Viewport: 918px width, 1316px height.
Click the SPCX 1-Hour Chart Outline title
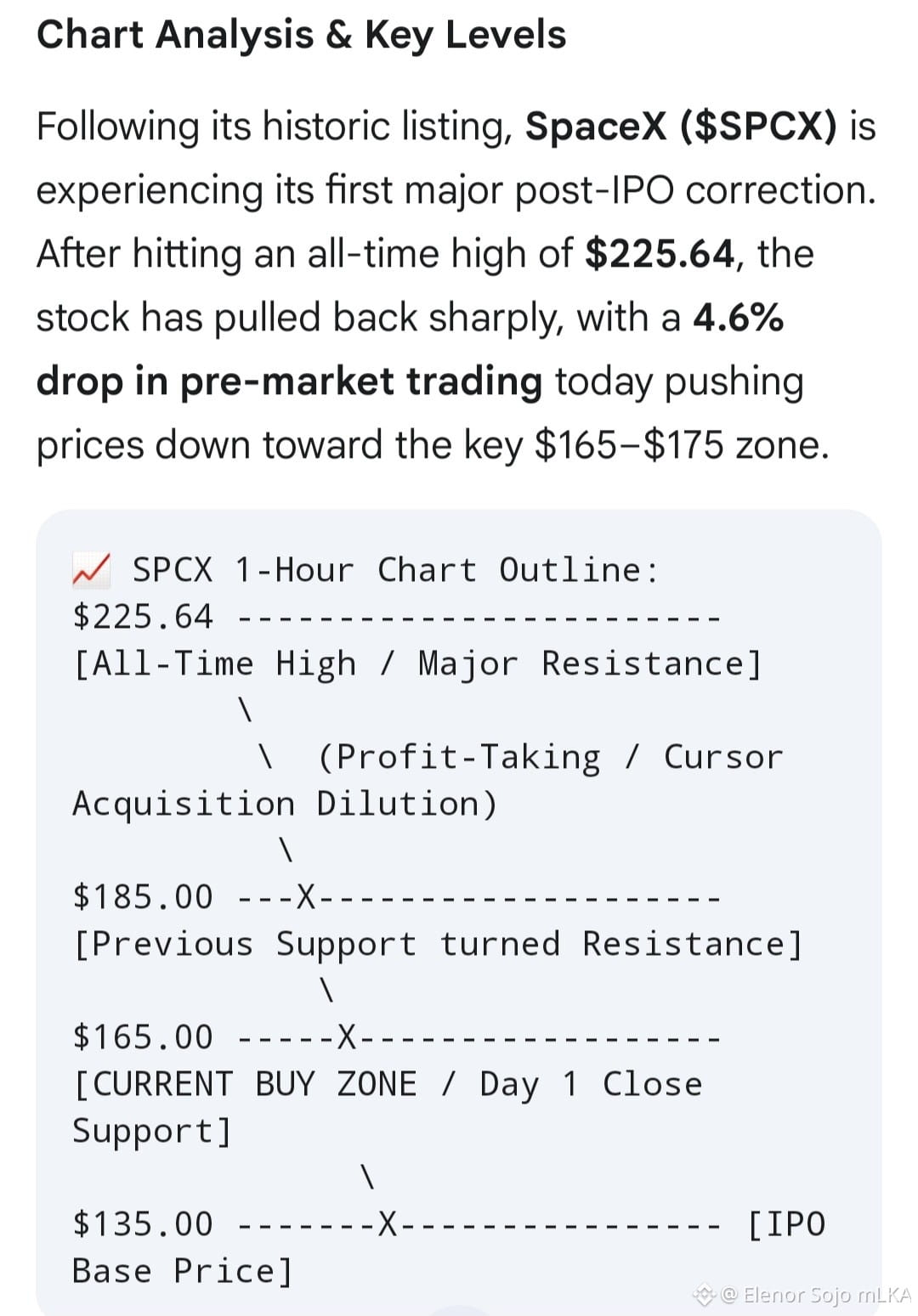[x=395, y=569]
